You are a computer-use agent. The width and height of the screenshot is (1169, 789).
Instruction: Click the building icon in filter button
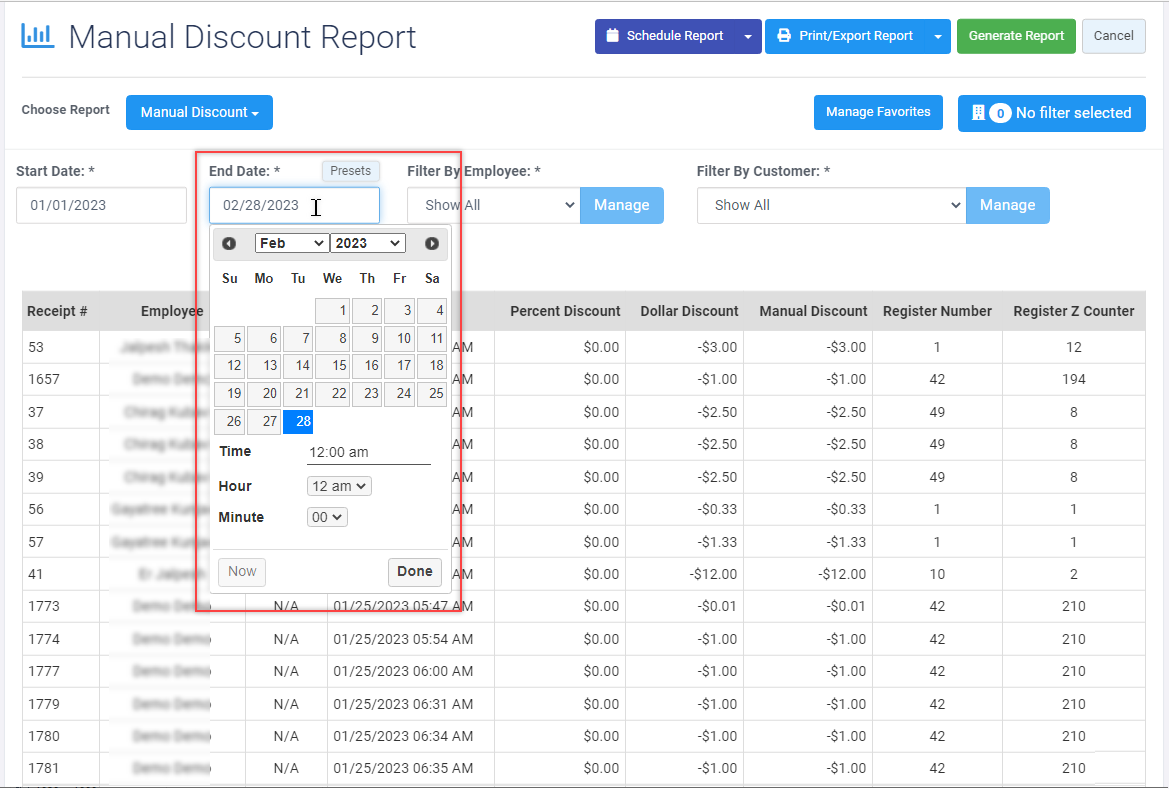pyautogui.click(x=978, y=113)
